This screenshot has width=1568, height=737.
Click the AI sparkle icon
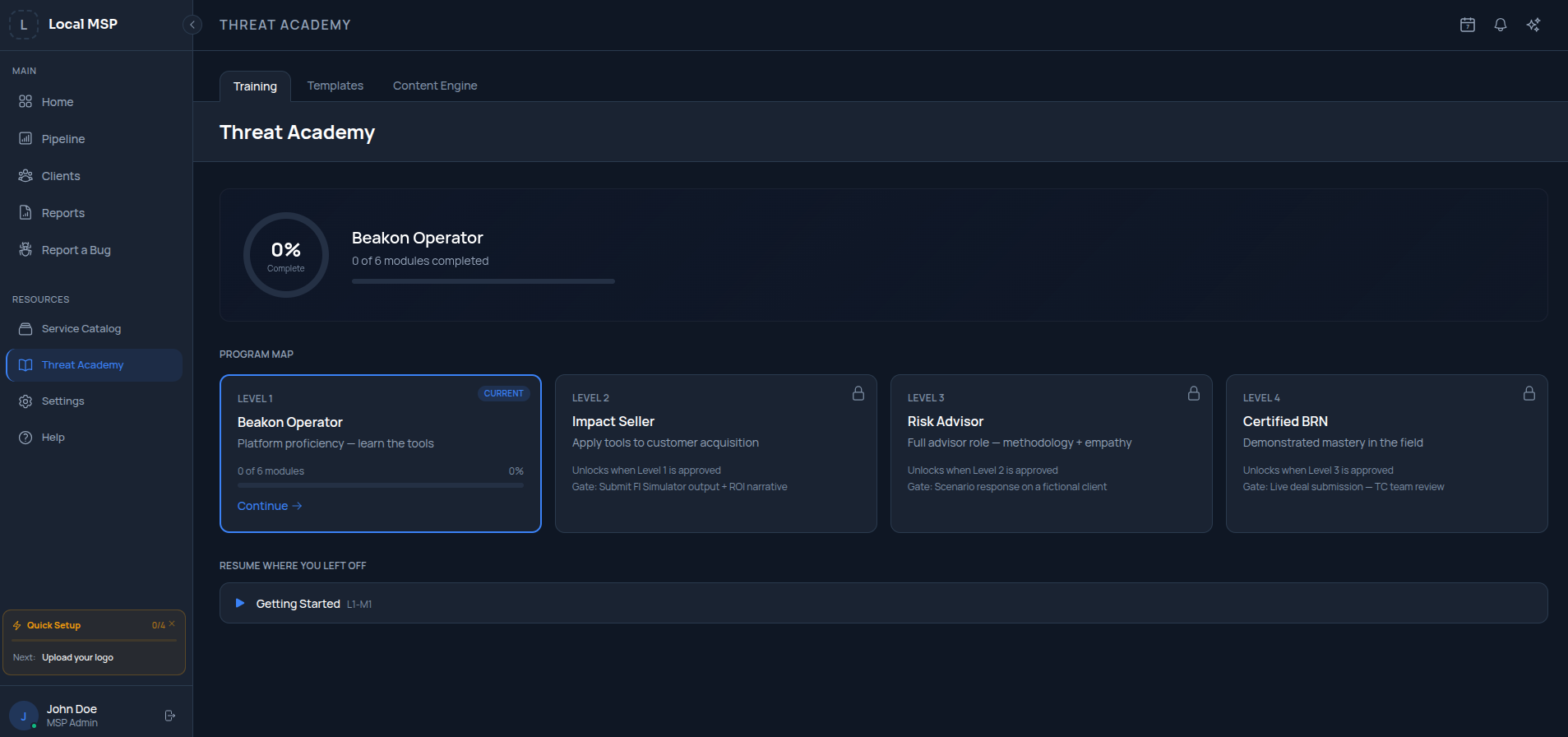1533,25
